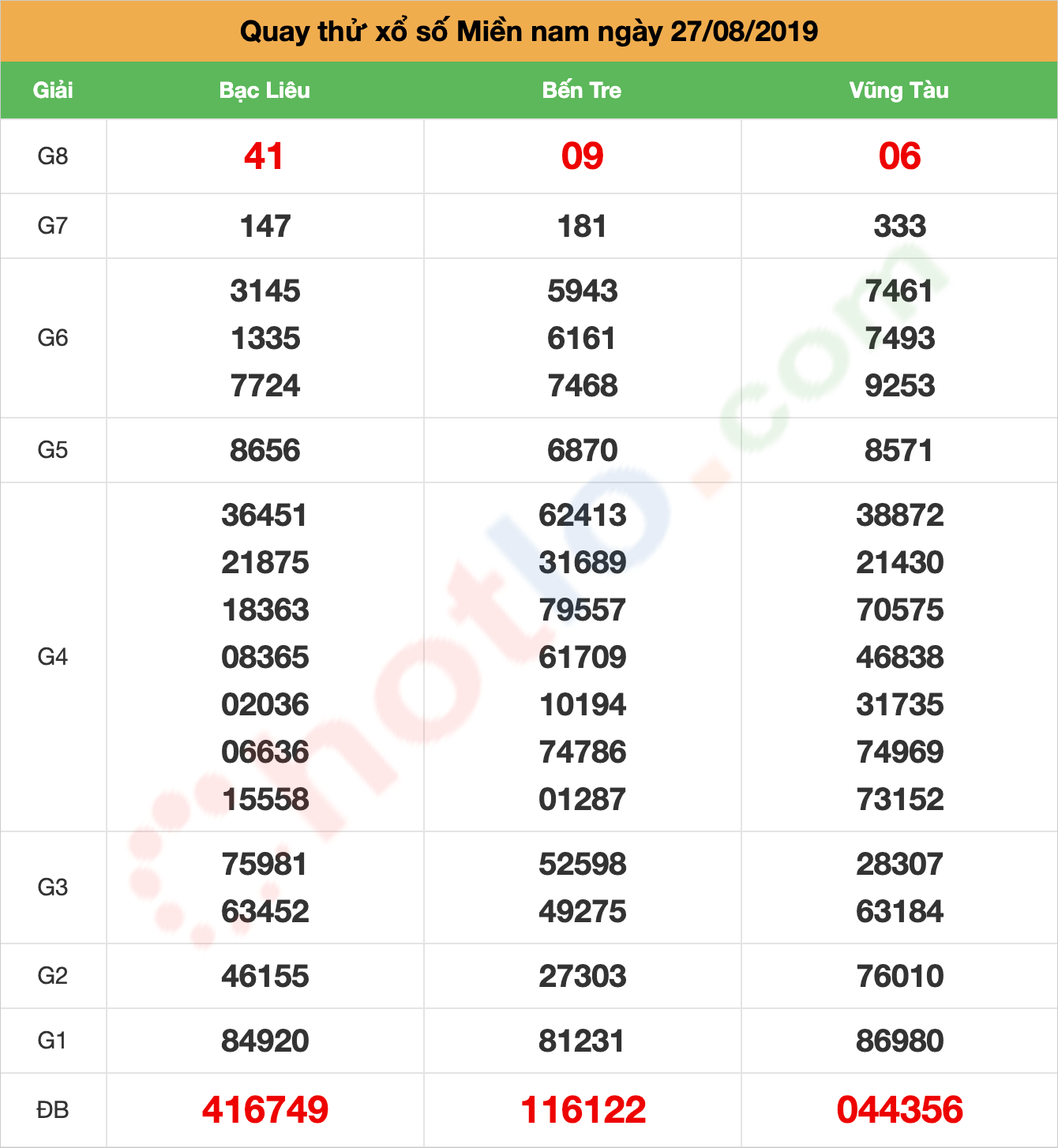
Task: Click G6 number 6161
Action: (x=582, y=339)
